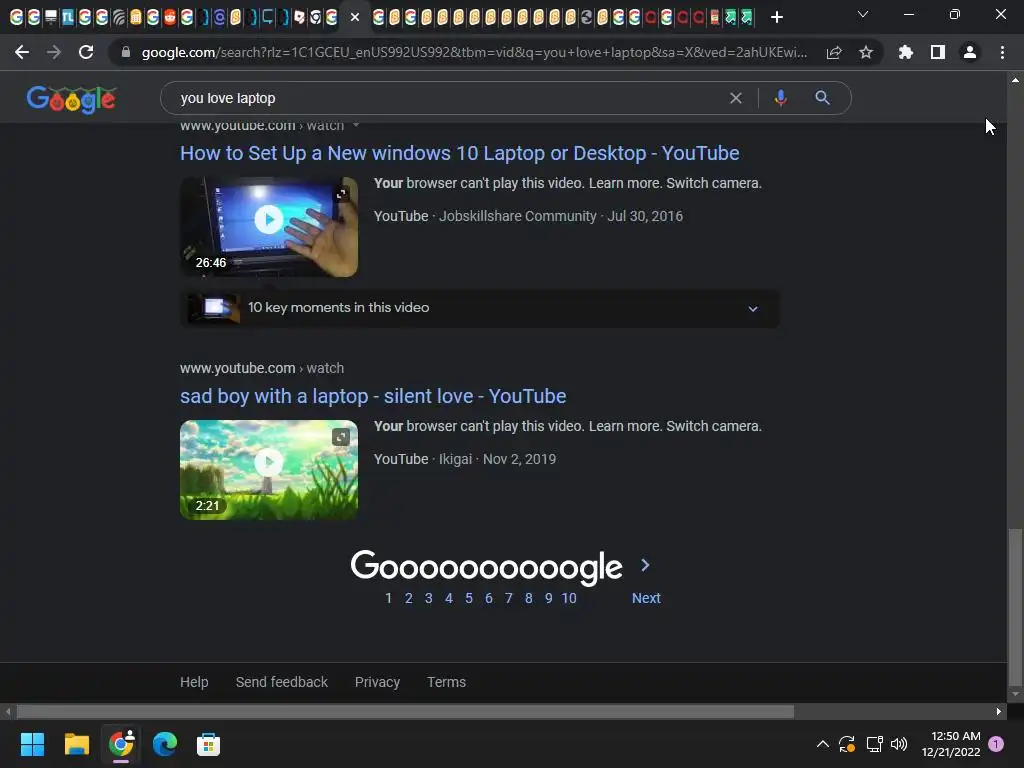Clear the search box text

[x=735, y=98]
